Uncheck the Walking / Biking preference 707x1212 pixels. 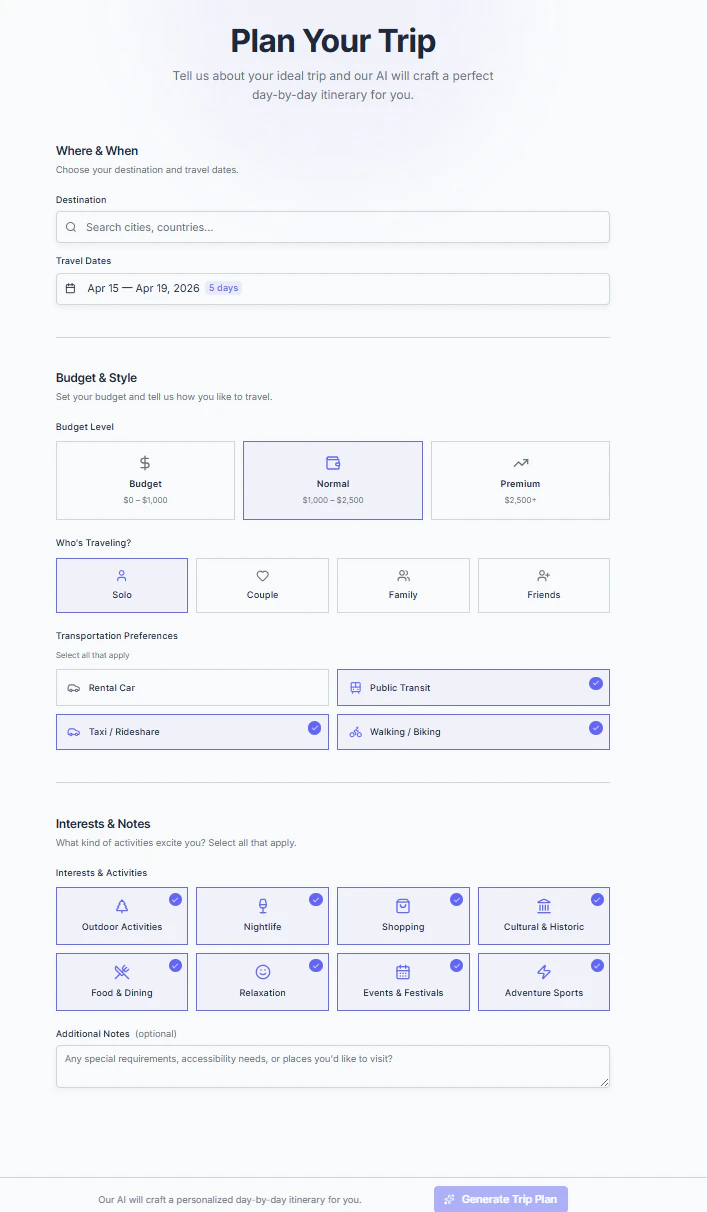473,731
